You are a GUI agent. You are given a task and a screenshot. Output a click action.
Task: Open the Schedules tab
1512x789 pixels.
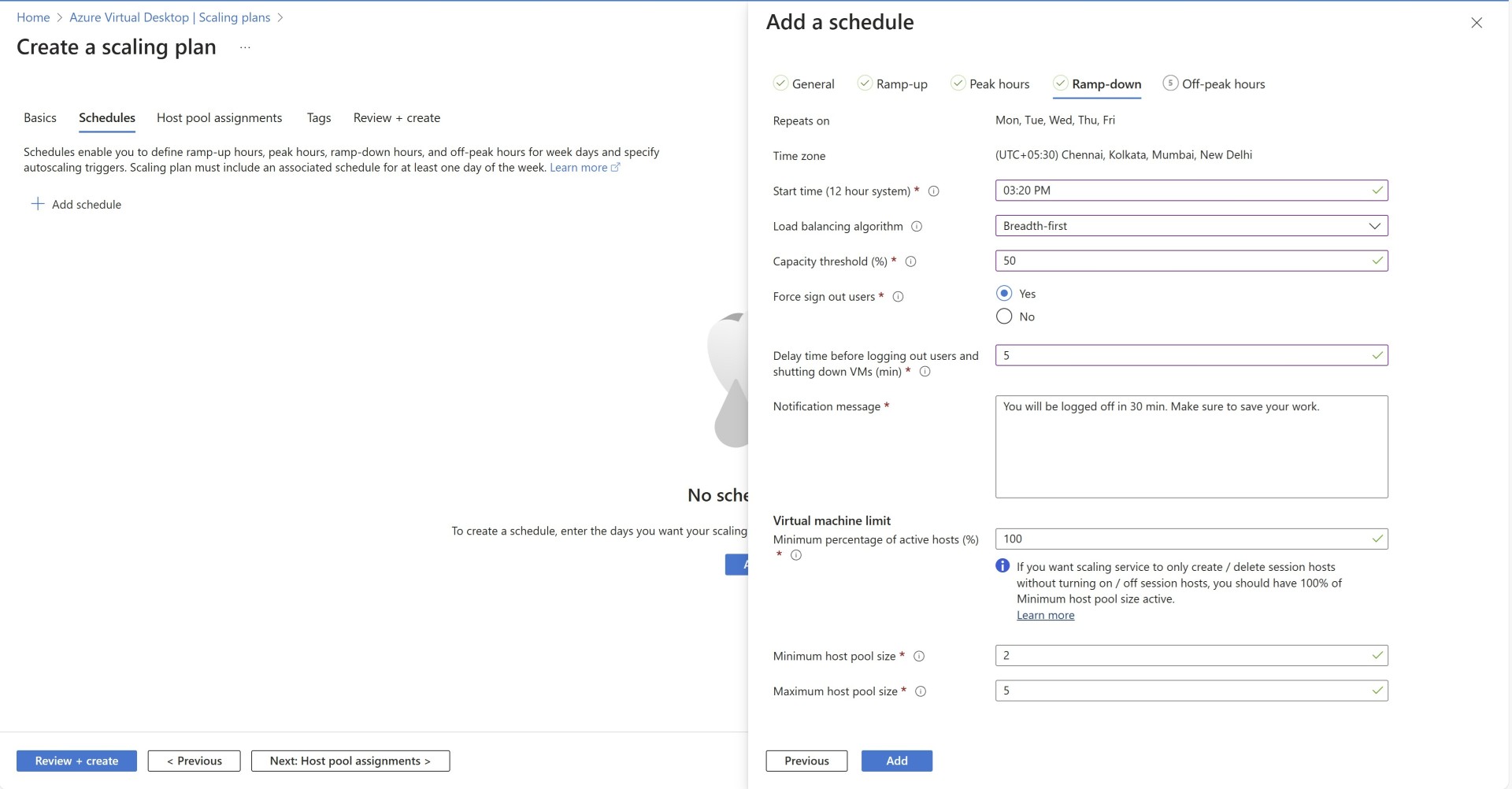[x=107, y=118]
